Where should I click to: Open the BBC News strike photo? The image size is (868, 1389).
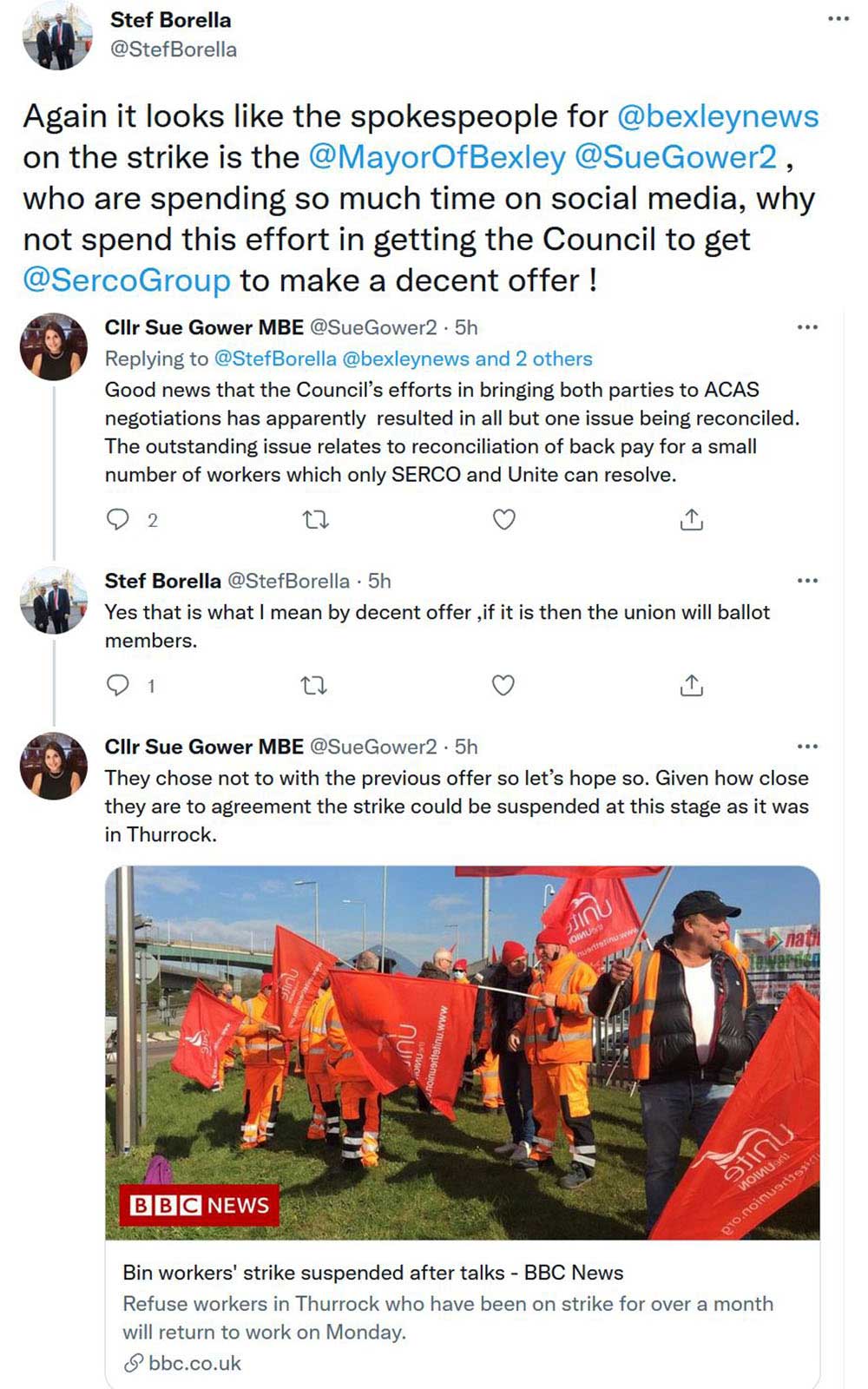[462, 1052]
